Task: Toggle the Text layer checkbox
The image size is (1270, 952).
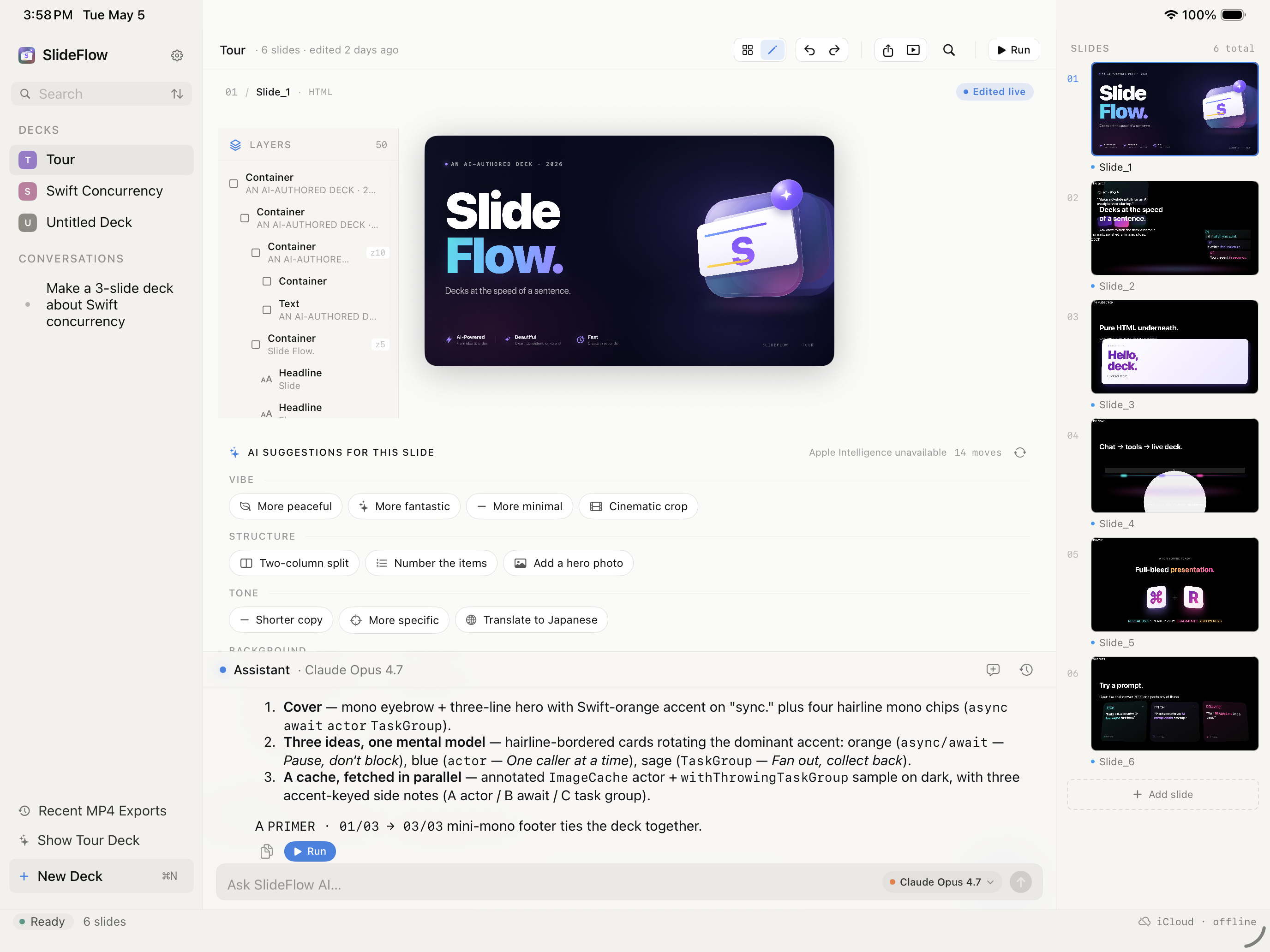Action: (266, 310)
